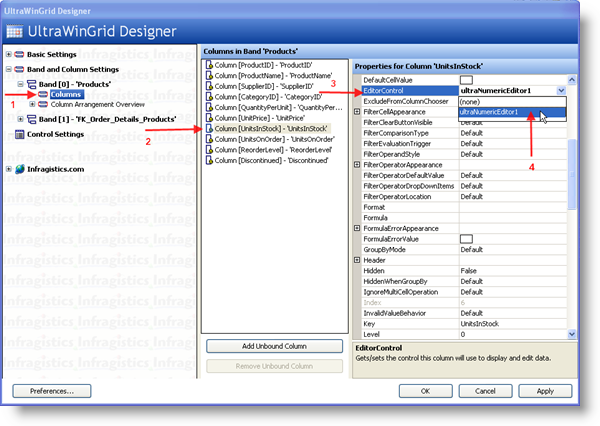Click the Column Arrangement Overview icon
The height and width of the screenshot is (426, 600).
point(43,104)
